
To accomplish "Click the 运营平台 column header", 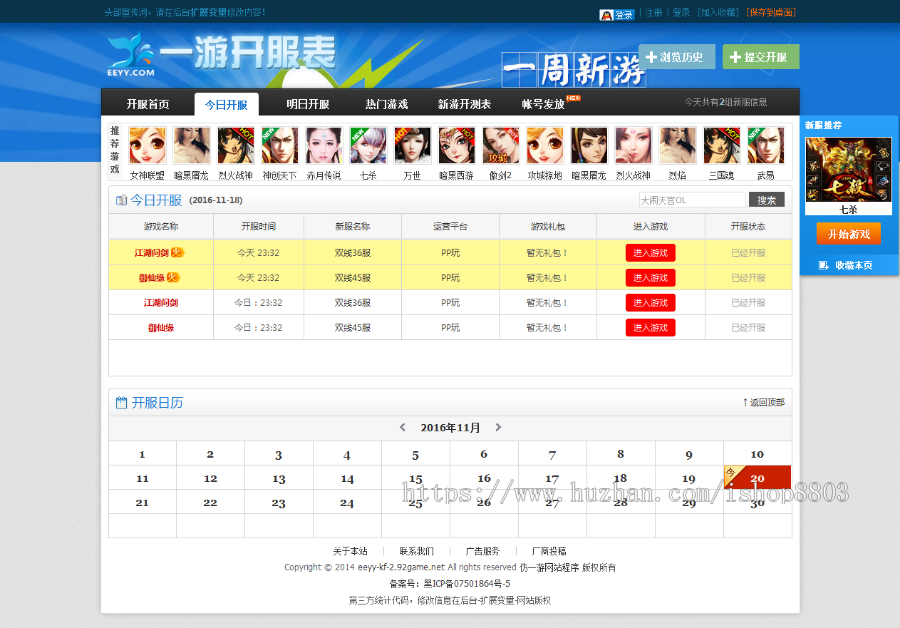I will (450, 226).
